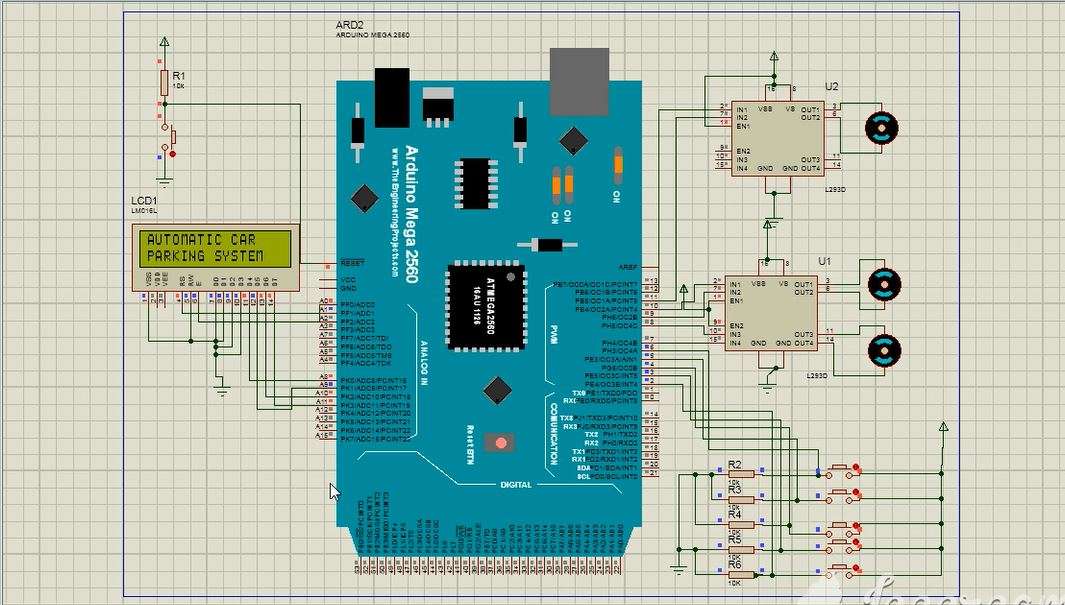
Task: Activate the push button in line with R2
Action: pos(839,470)
